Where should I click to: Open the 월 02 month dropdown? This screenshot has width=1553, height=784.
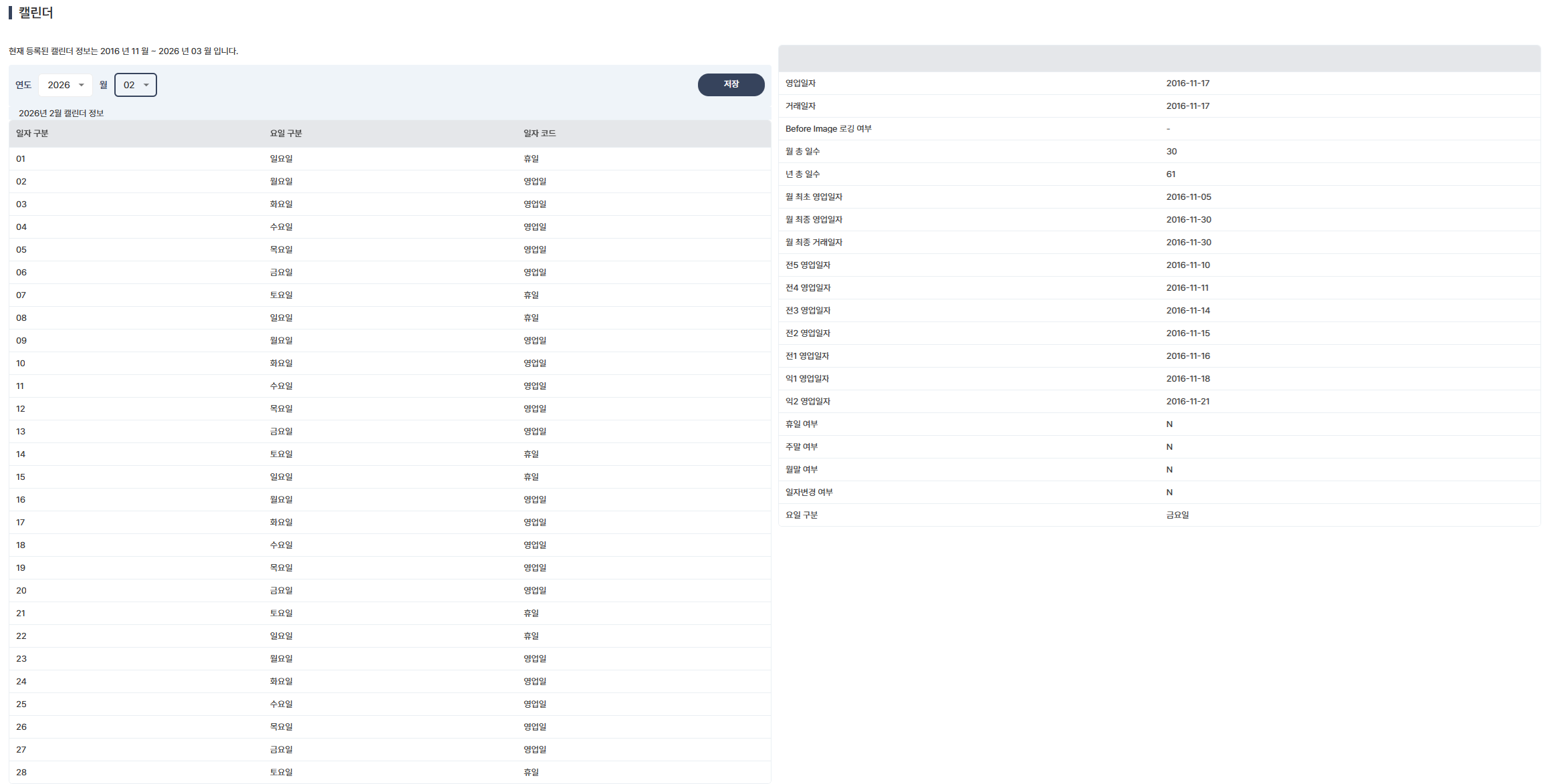[136, 85]
